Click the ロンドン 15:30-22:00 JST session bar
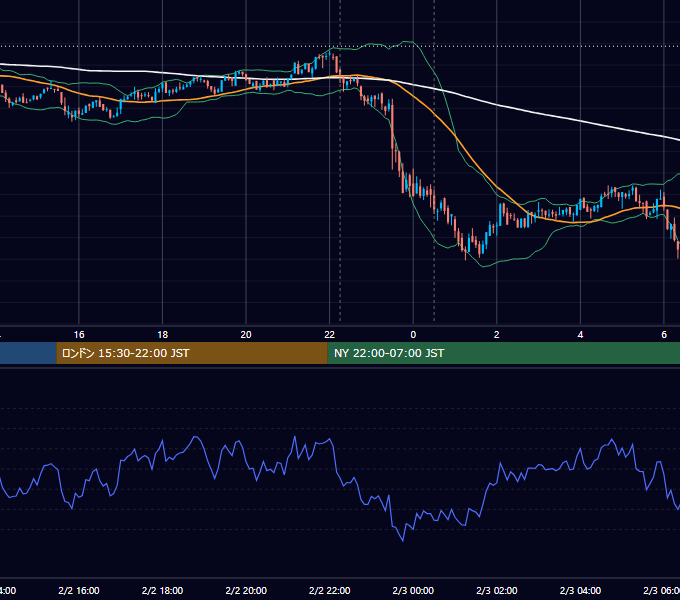680x600 pixels. coord(192,353)
